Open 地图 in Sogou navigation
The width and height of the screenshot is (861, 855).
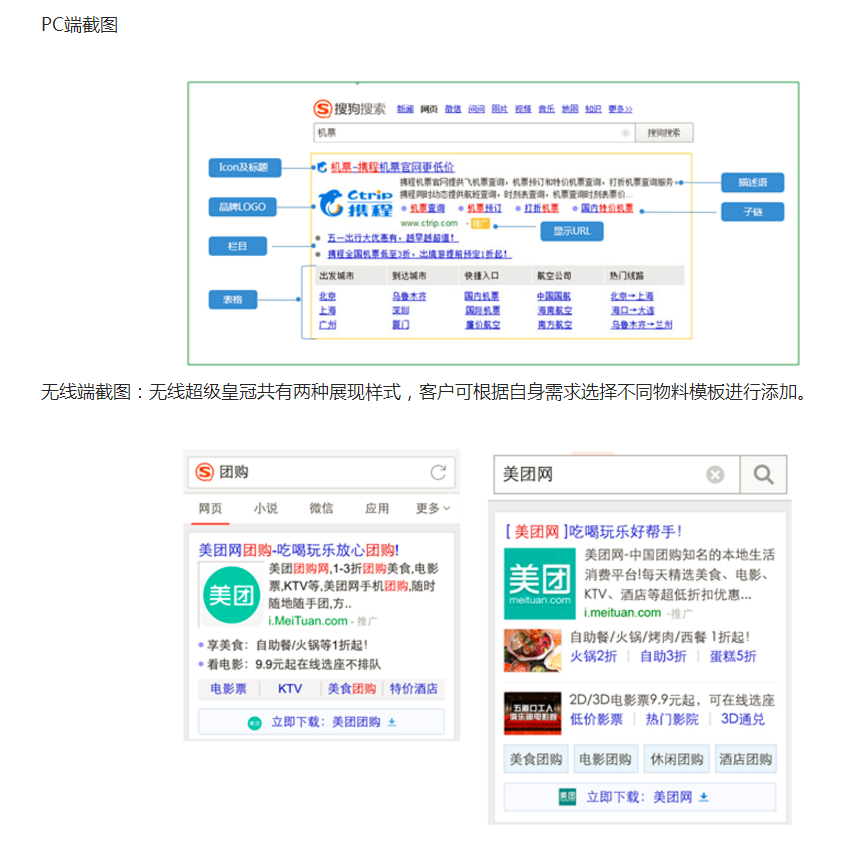pyautogui.click(x=570, y=109)
